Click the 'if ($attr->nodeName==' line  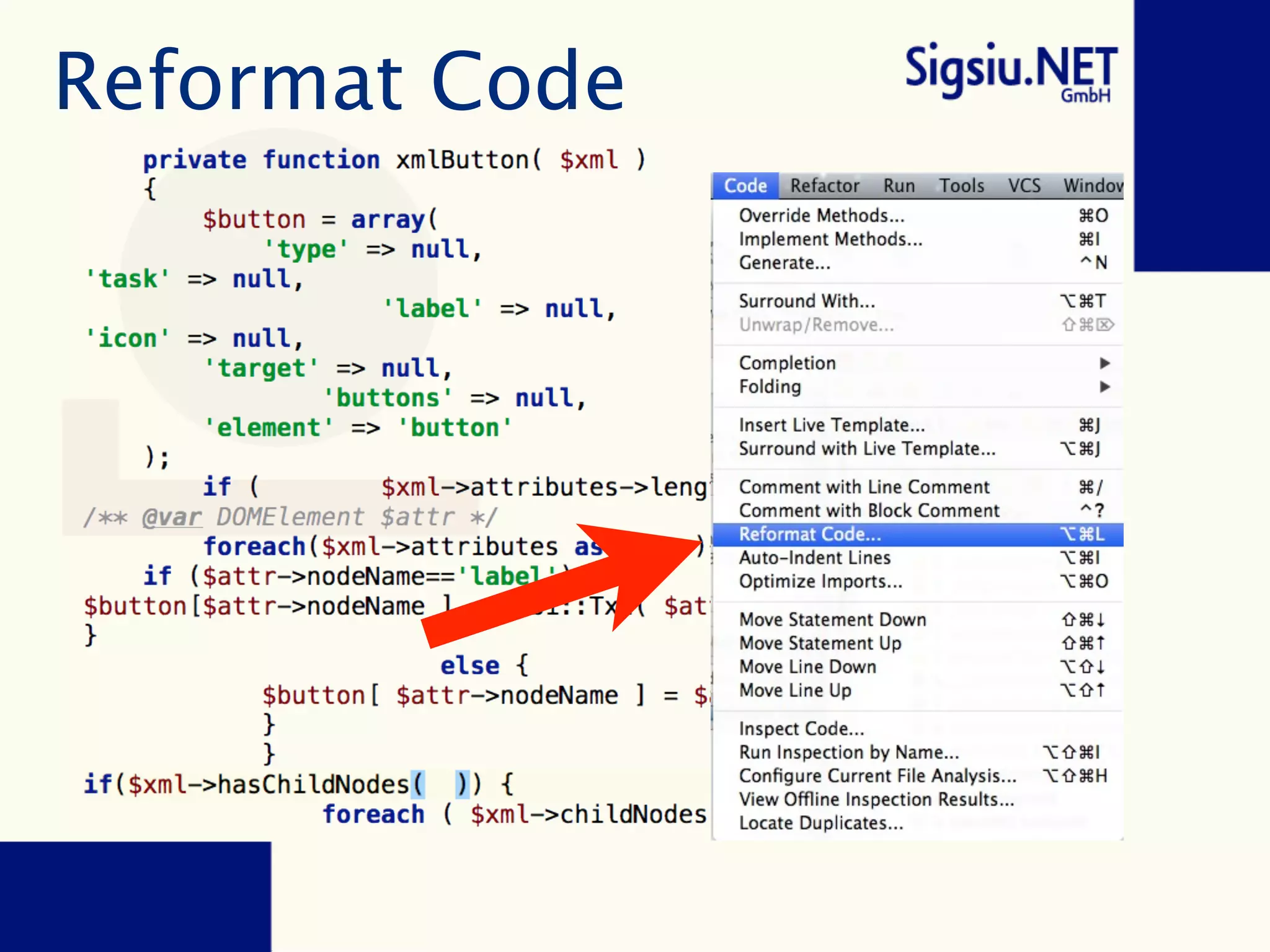point(357,576)
